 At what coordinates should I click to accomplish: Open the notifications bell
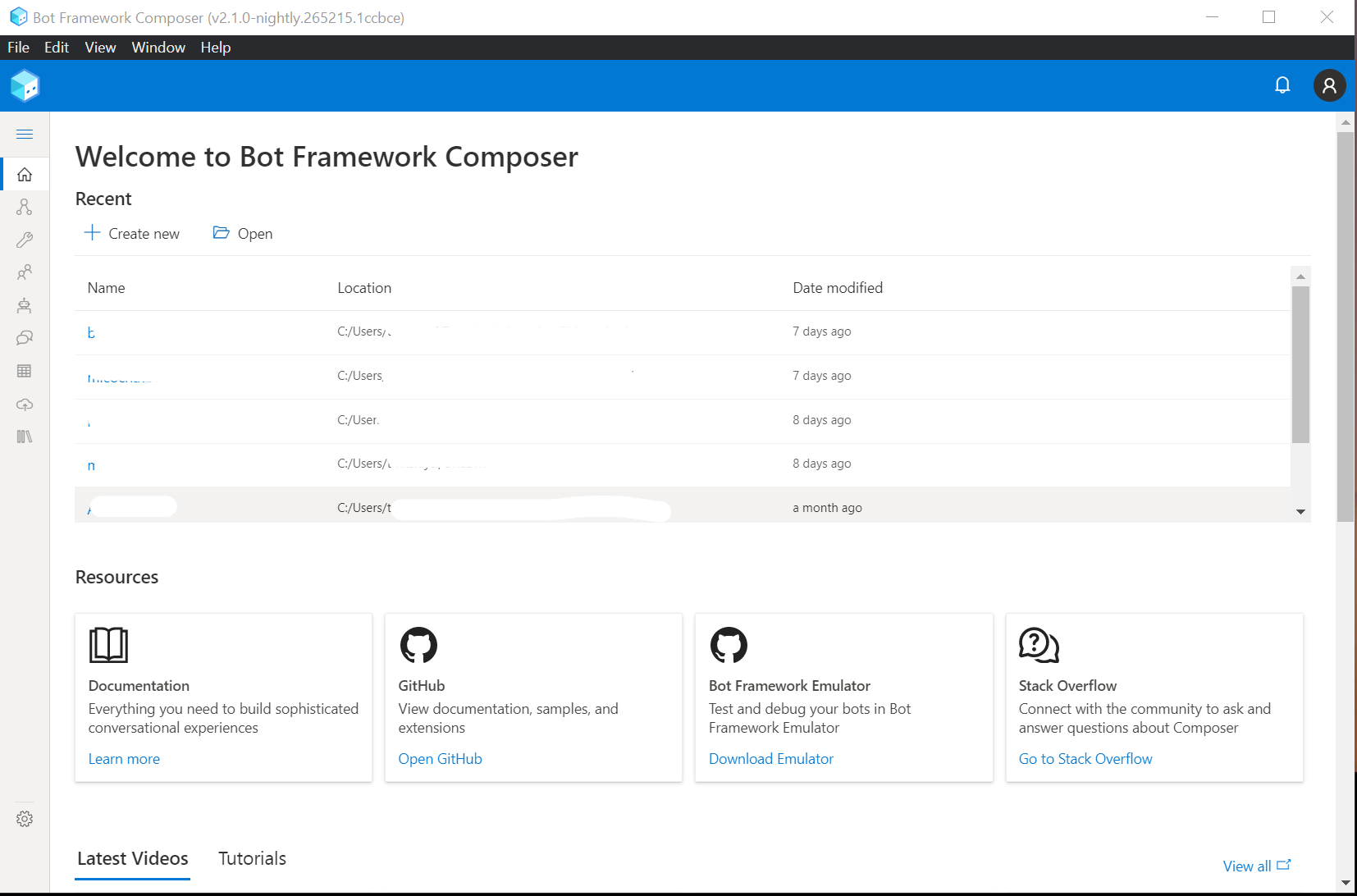click(x=1282, y=85)
